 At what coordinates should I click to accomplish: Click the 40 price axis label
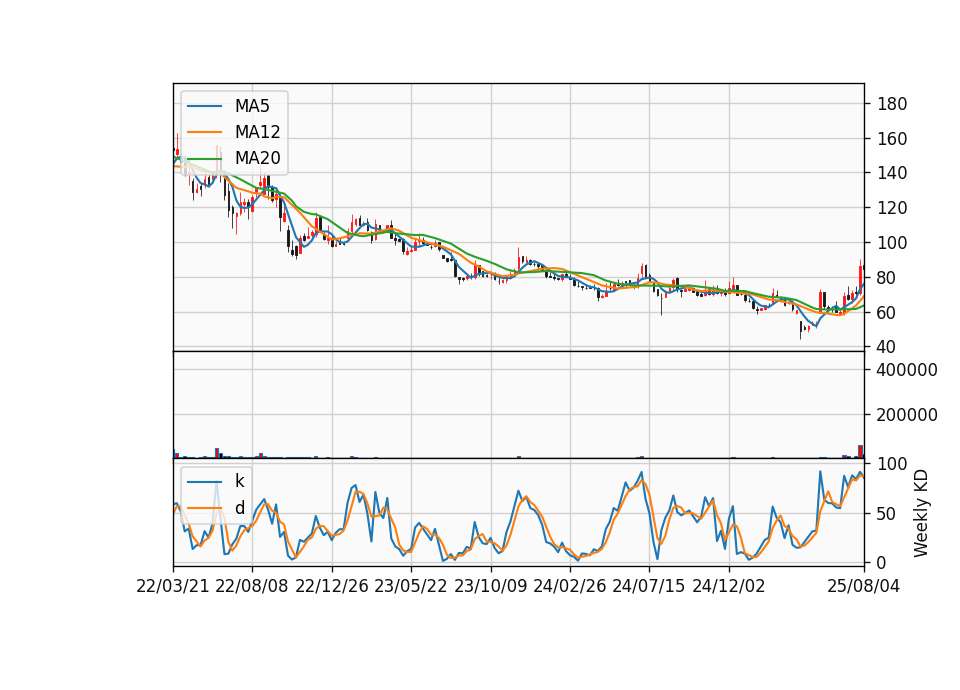[x=887, y=347]
